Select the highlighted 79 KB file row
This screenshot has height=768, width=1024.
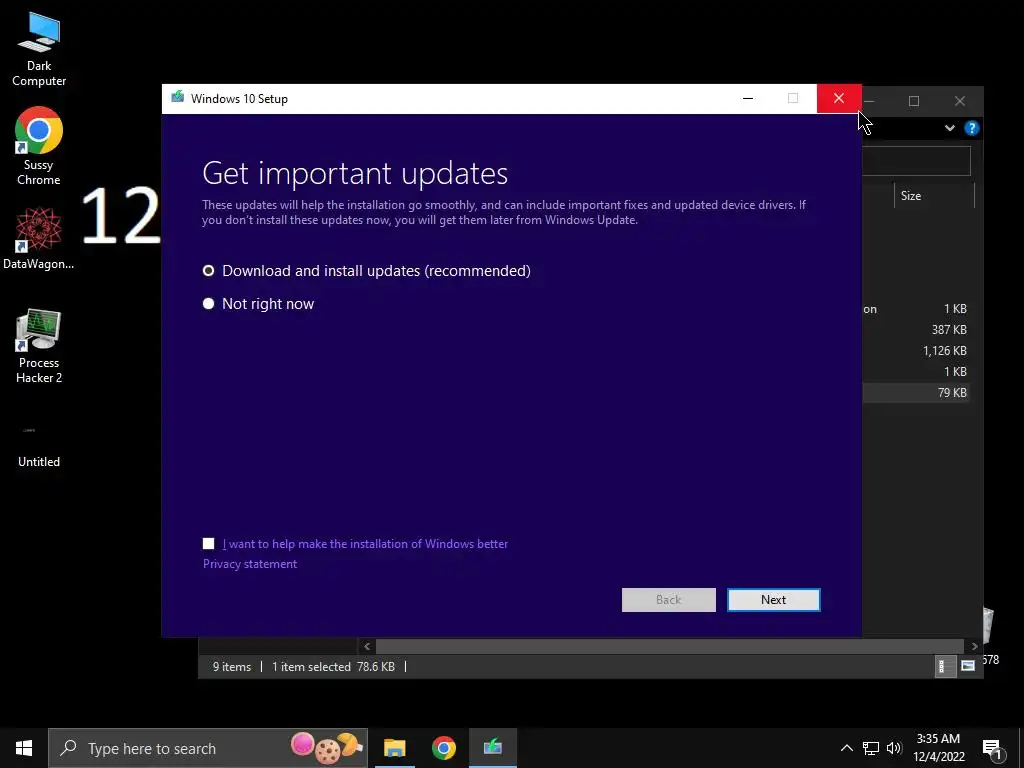tap(916, 392)
